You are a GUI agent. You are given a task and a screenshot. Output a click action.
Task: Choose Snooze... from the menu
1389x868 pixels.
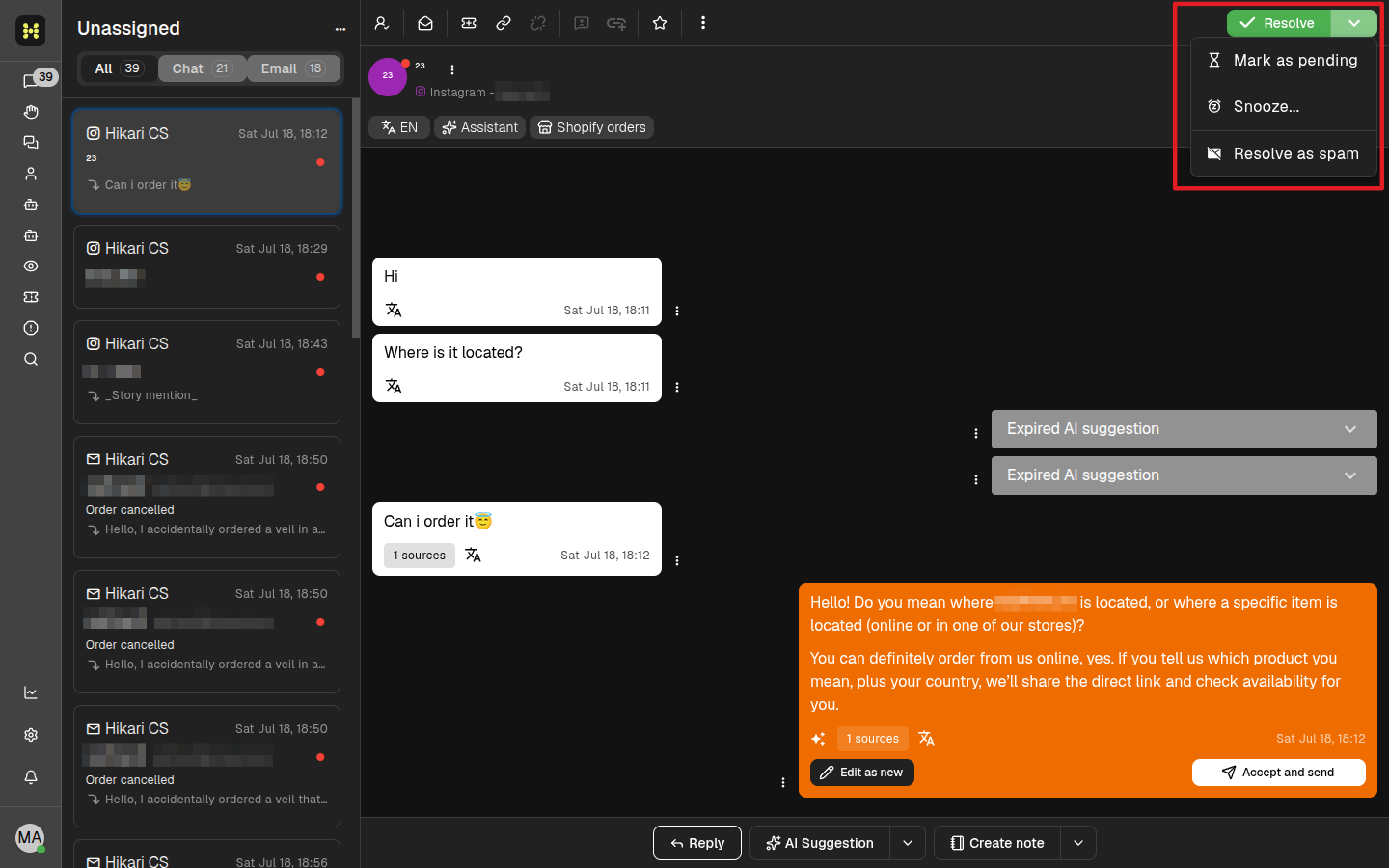(x=1284, y=106)
